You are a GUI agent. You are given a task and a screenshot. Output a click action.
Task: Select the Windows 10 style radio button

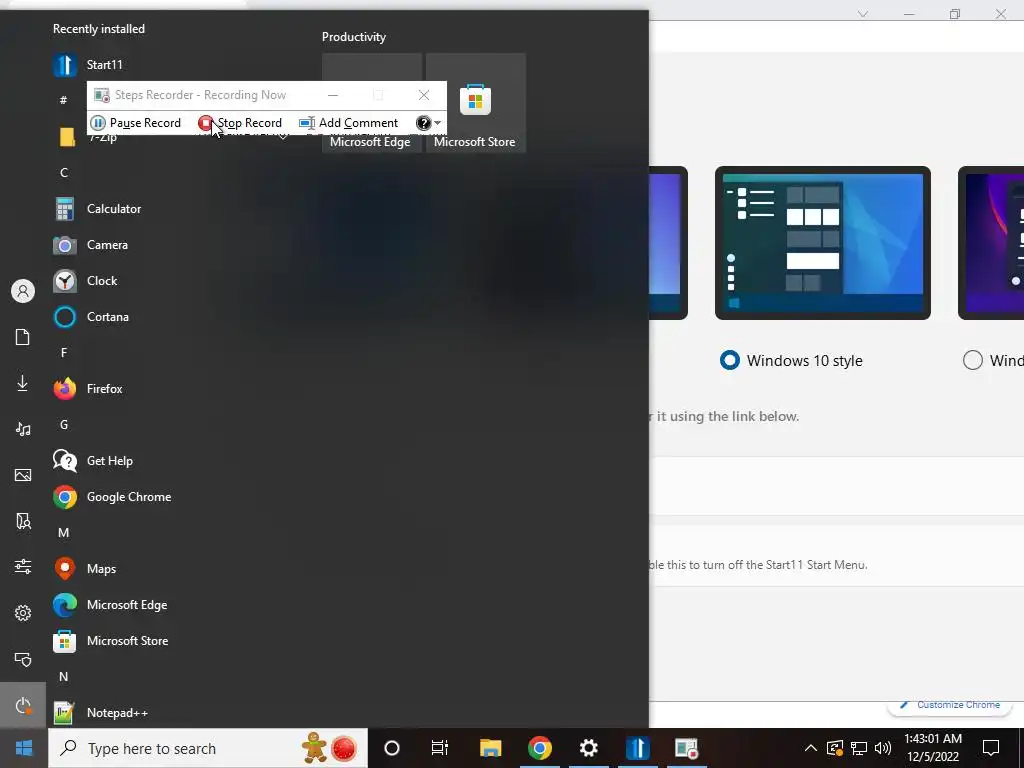tap(729, 360)
